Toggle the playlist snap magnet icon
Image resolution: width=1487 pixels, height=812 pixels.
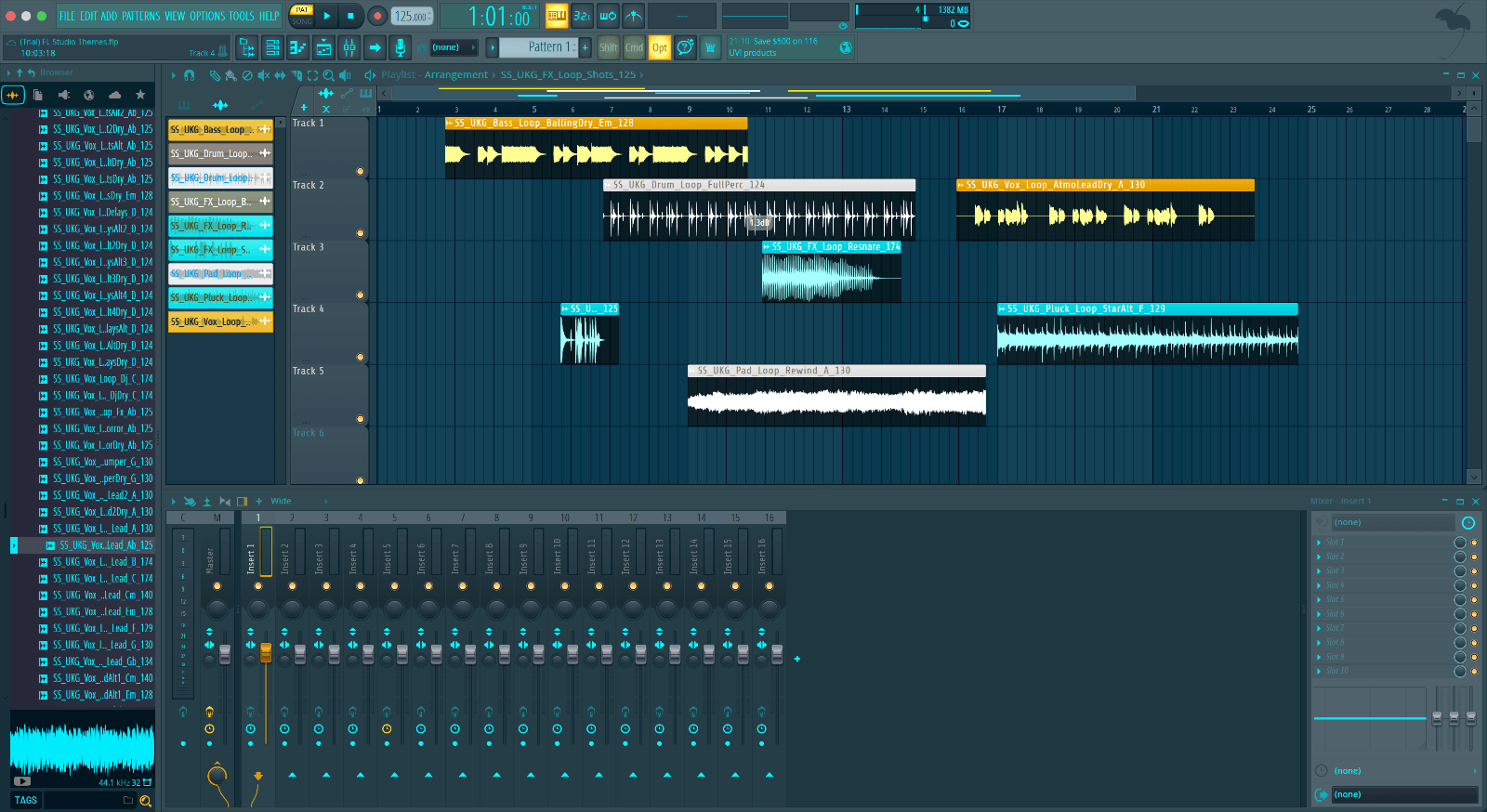click(x=190, y=75)
